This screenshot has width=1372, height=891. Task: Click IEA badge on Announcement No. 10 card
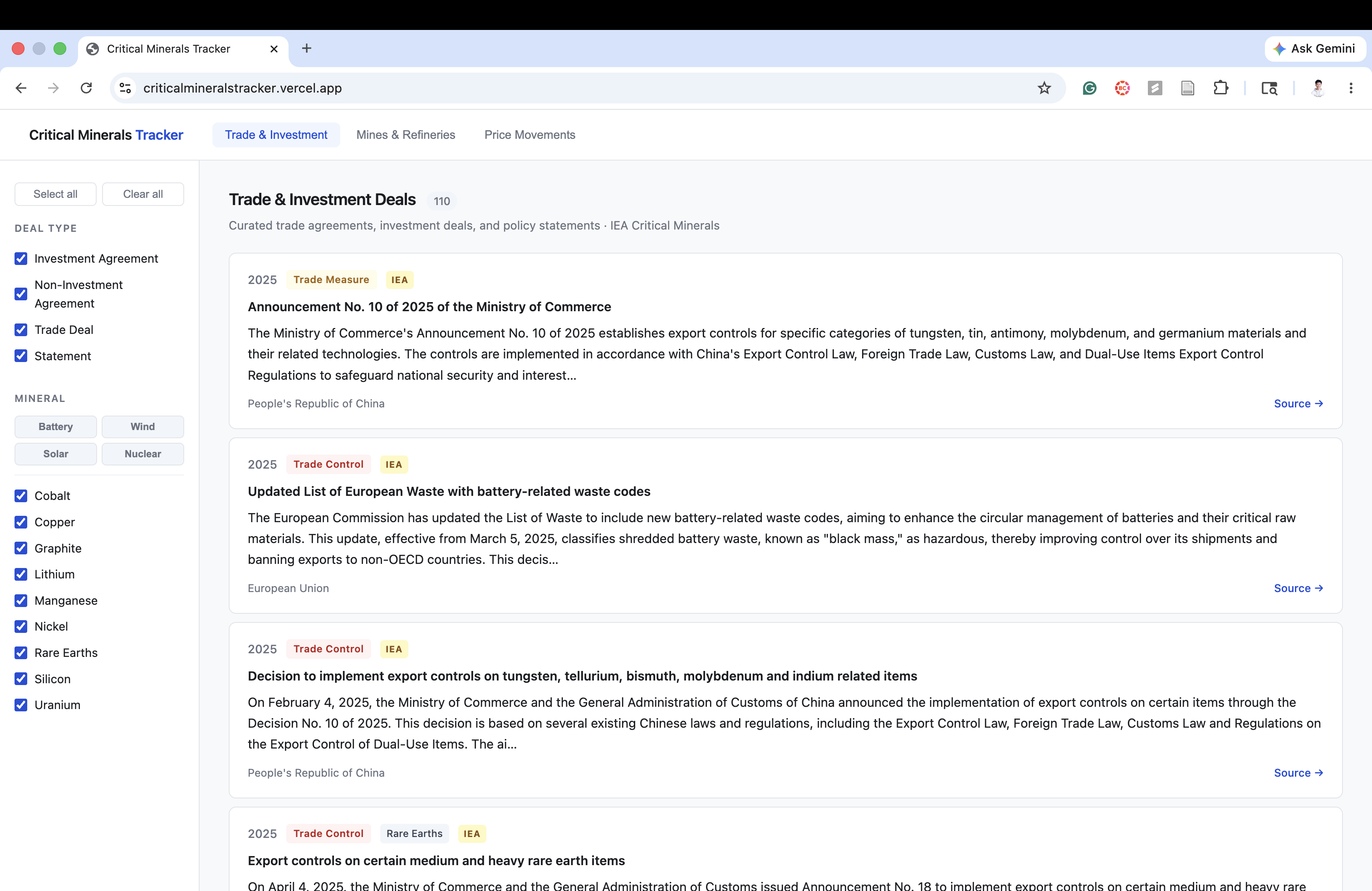(x=400, y=279)
